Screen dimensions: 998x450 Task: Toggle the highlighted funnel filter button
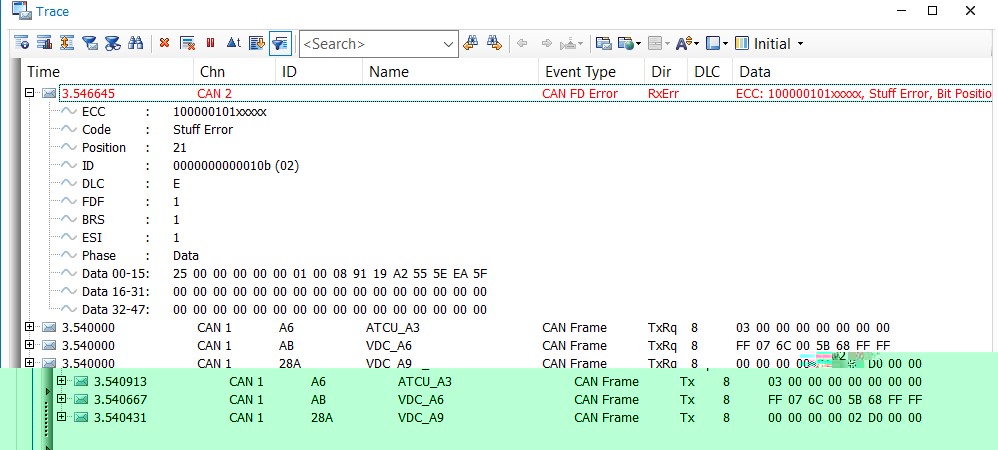280,43
